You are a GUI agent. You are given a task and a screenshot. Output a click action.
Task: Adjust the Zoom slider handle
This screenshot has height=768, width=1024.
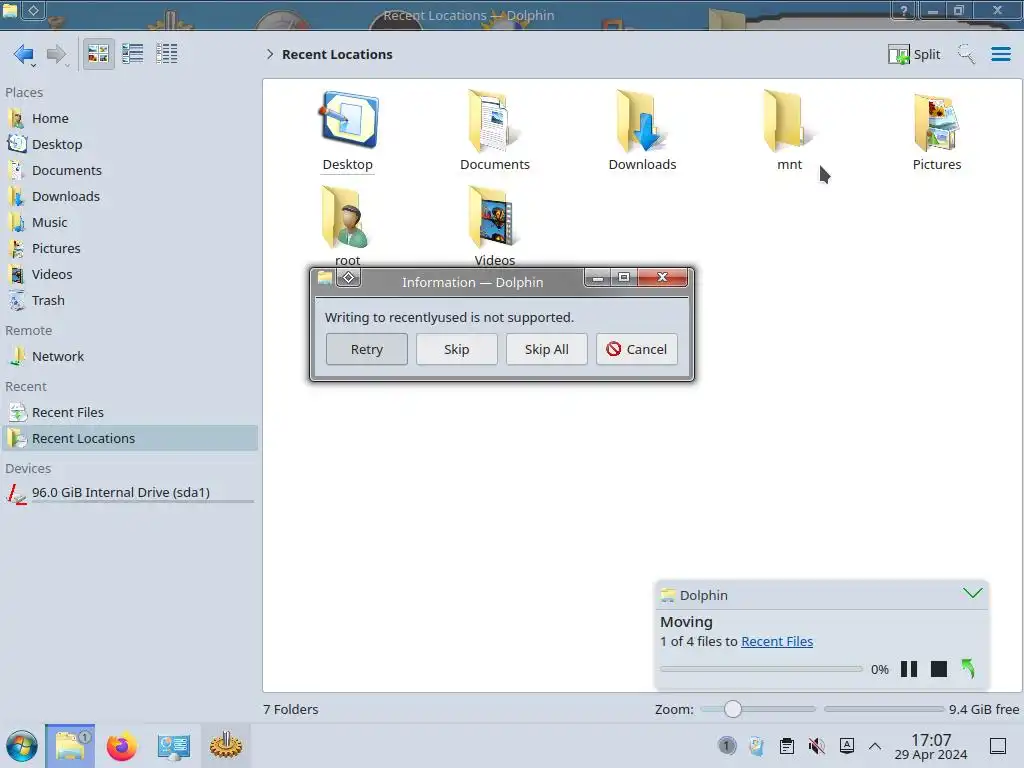733,709
